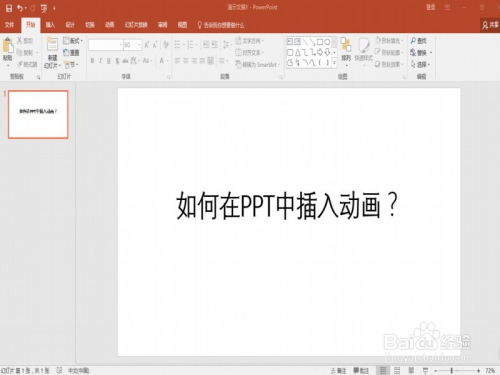
Task: Click the Redo icon in the quick access toolbar
Action: coord(33,8)
